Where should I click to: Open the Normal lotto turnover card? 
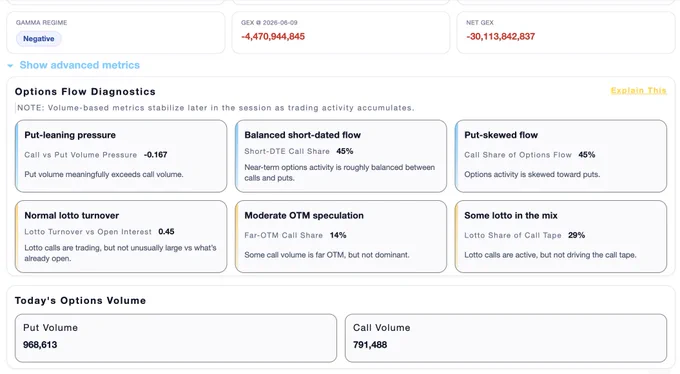click(121, 236)
